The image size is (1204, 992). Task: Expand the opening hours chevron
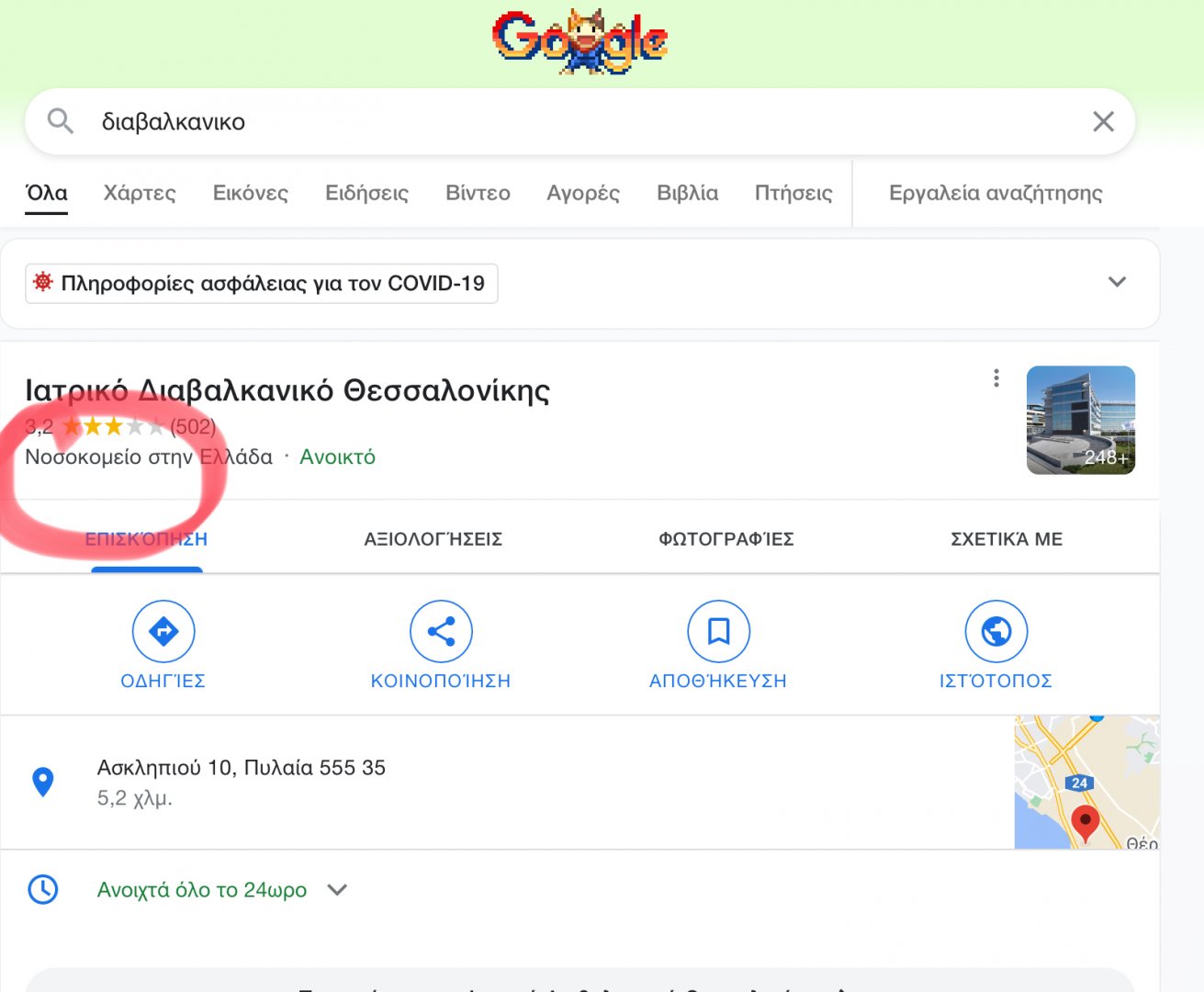point(337,890)
